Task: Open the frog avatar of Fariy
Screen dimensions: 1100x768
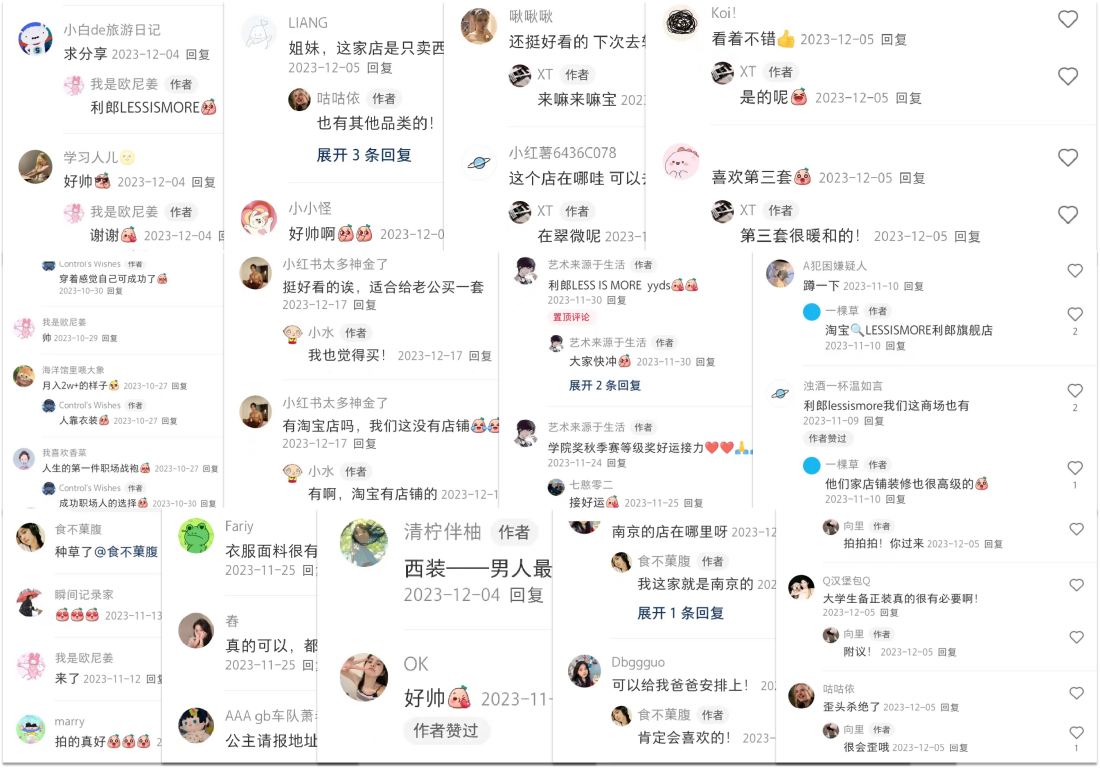Action: [x=196, y=536]
